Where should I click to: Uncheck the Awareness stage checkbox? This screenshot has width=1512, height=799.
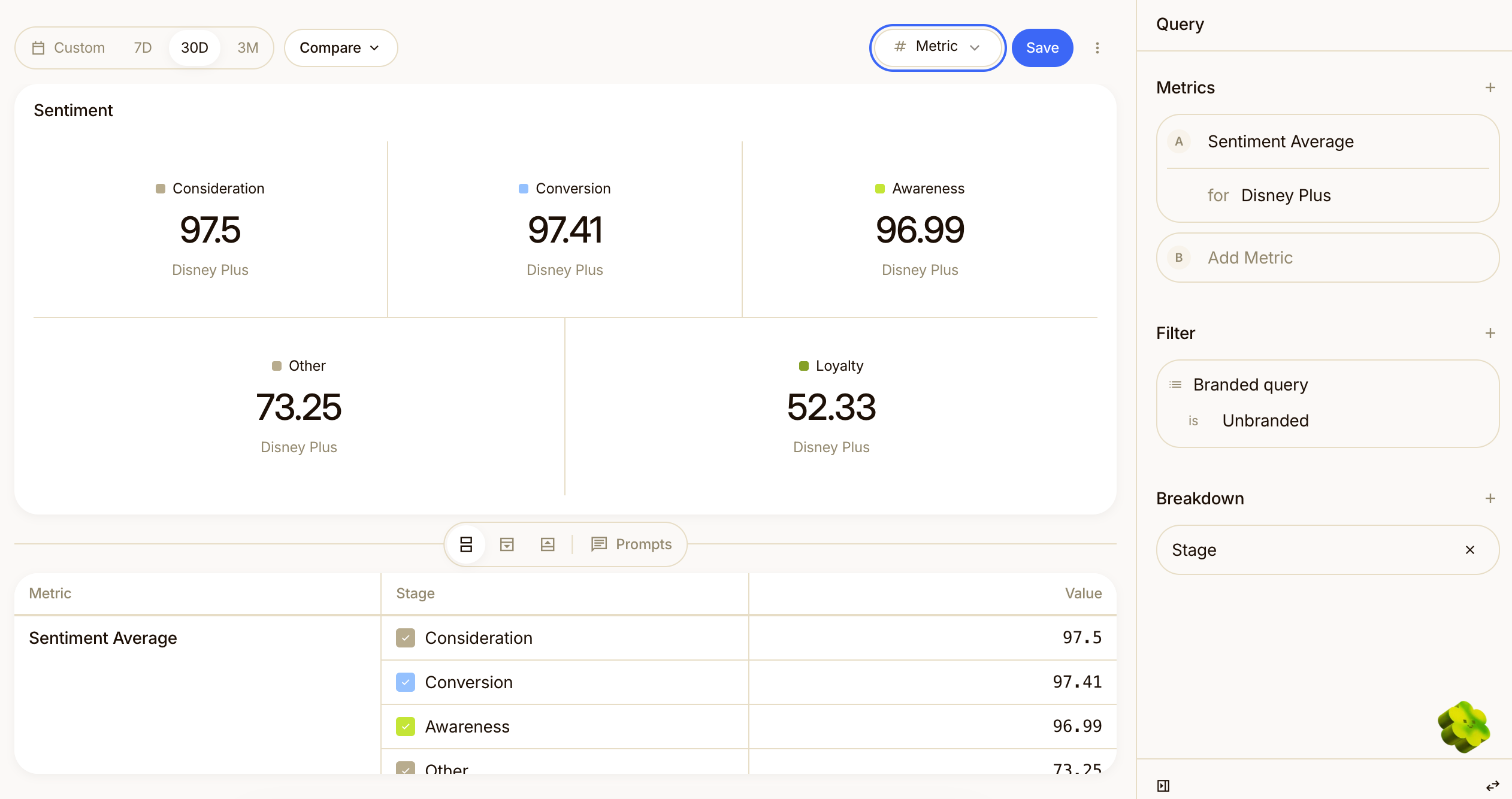[406, 727]
